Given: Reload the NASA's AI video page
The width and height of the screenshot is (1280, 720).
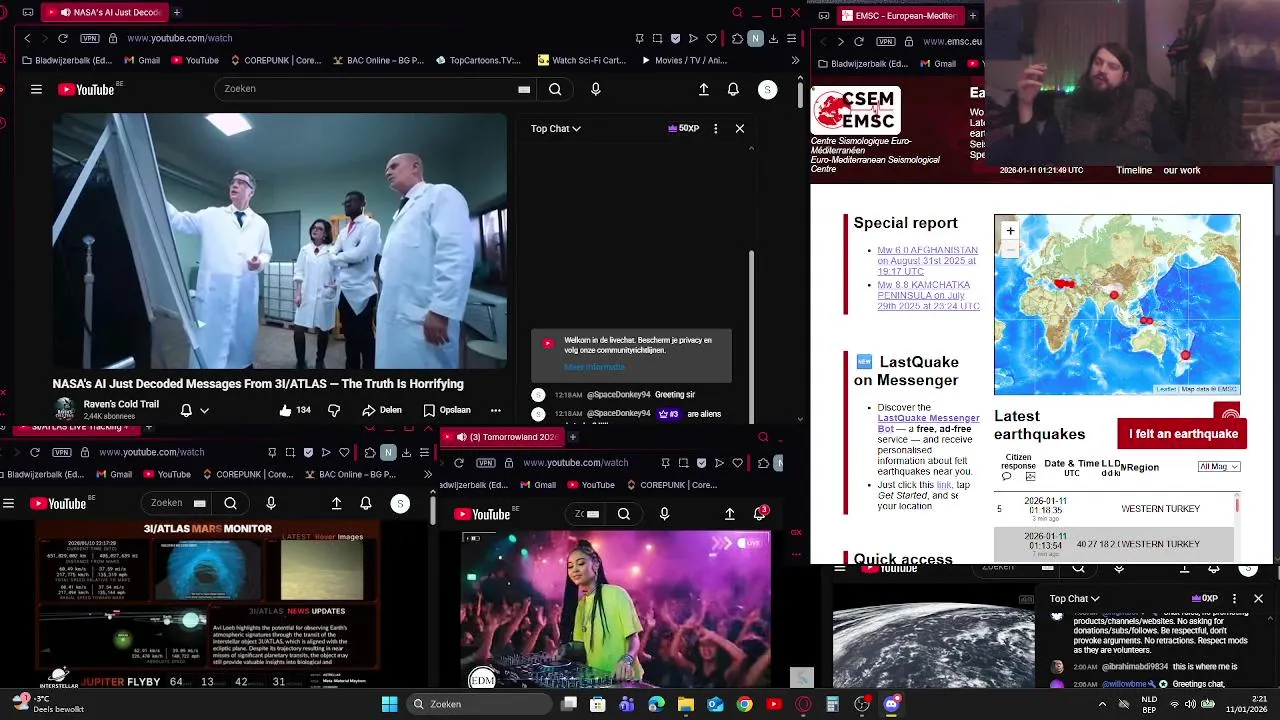Looking at the screenshot, I should click(62, 38).
